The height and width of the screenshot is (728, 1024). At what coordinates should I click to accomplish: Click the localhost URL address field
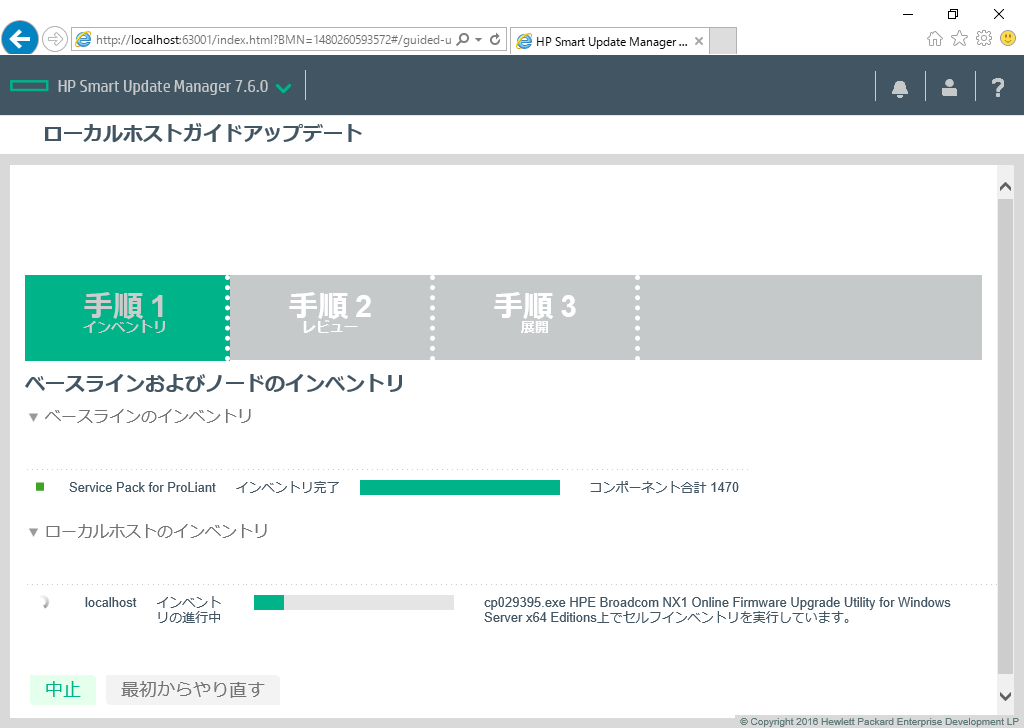(274, 40)
